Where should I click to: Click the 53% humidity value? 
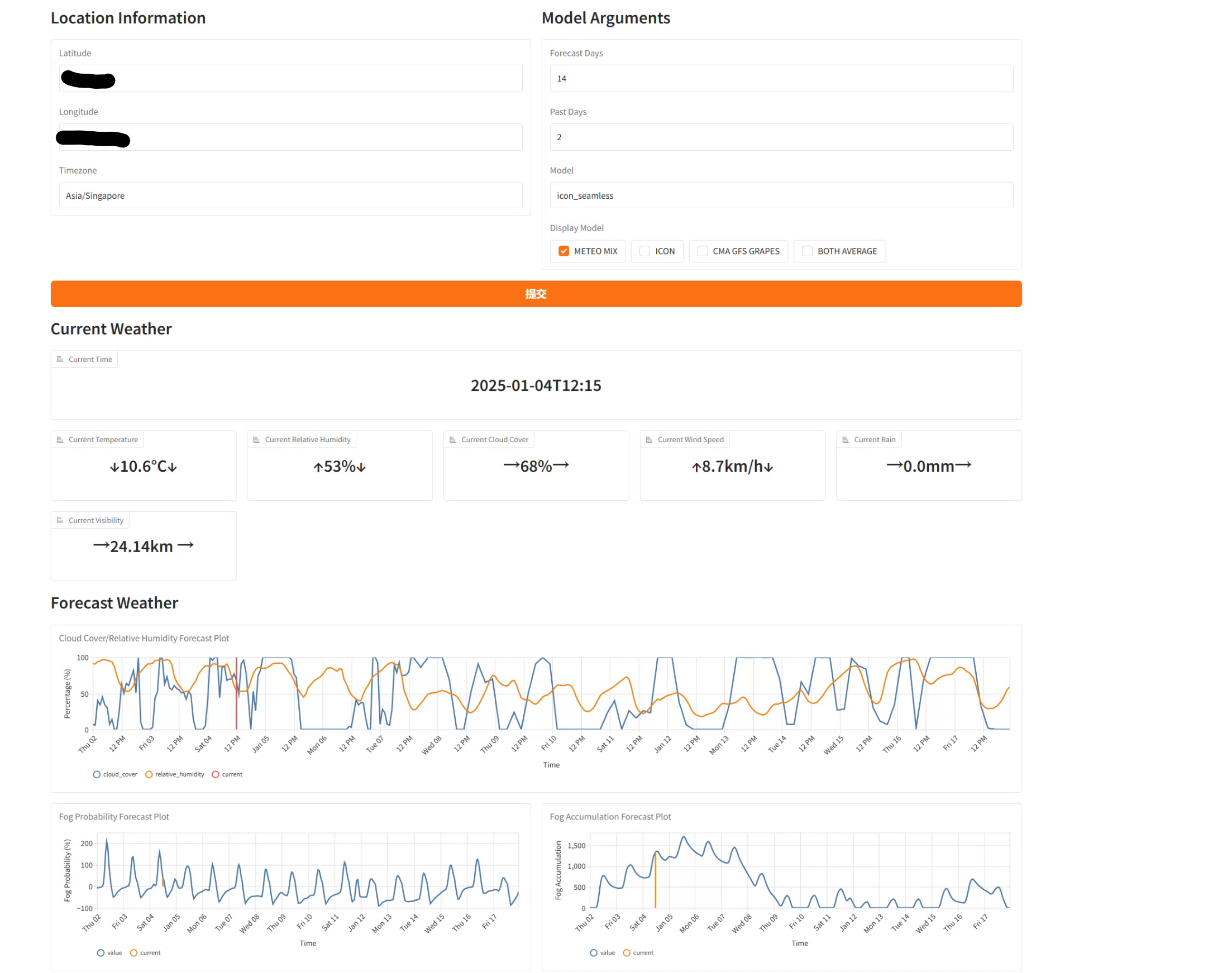click(340, 467)
